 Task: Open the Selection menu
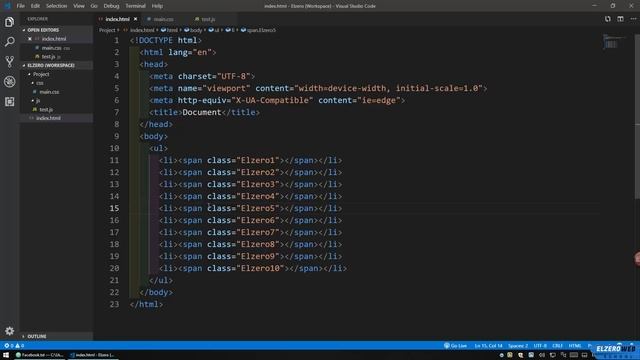56,6
